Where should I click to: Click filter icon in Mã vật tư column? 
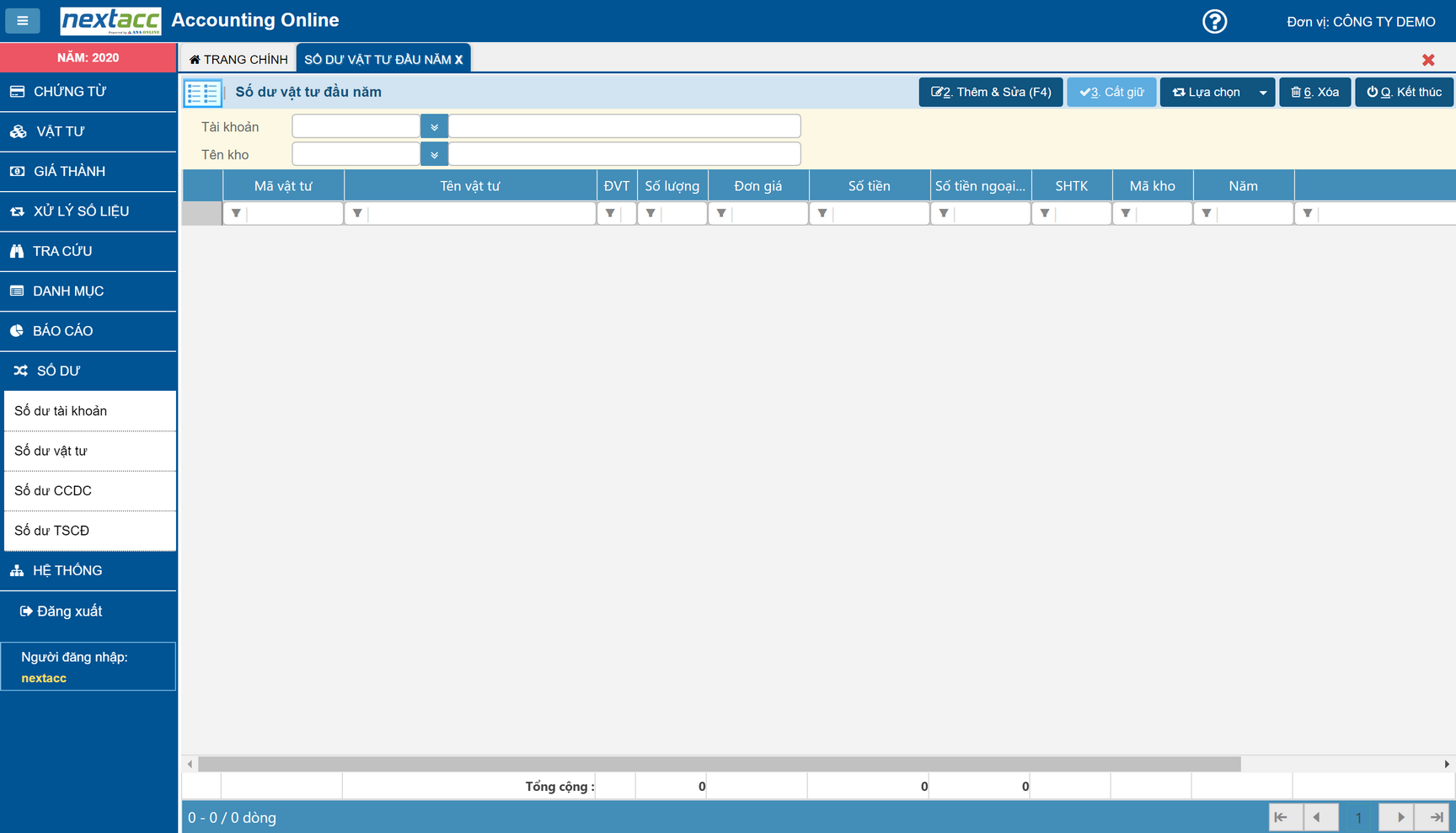point(236,214)
